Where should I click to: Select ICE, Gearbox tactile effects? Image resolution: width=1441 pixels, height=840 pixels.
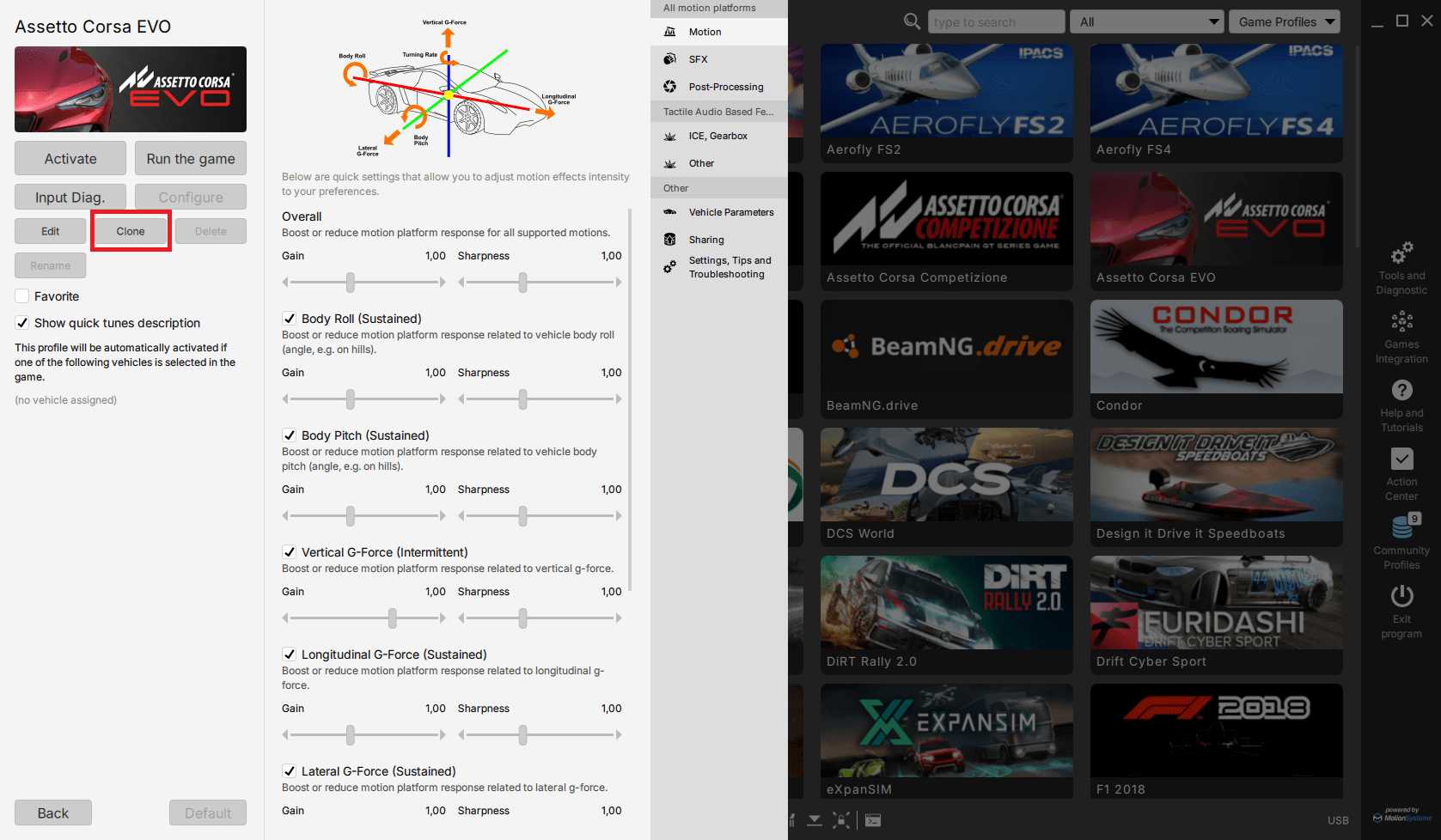(719, 136)
